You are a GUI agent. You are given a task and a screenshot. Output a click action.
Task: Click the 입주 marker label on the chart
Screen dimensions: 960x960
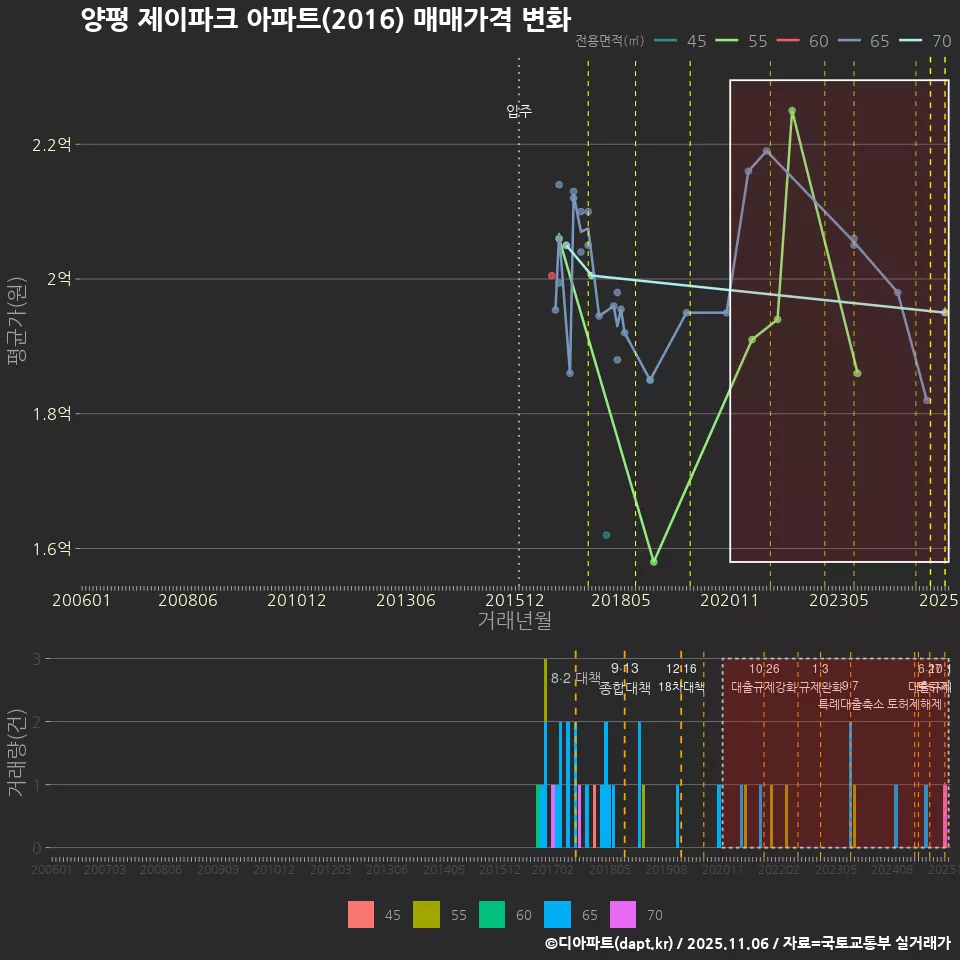517,111
